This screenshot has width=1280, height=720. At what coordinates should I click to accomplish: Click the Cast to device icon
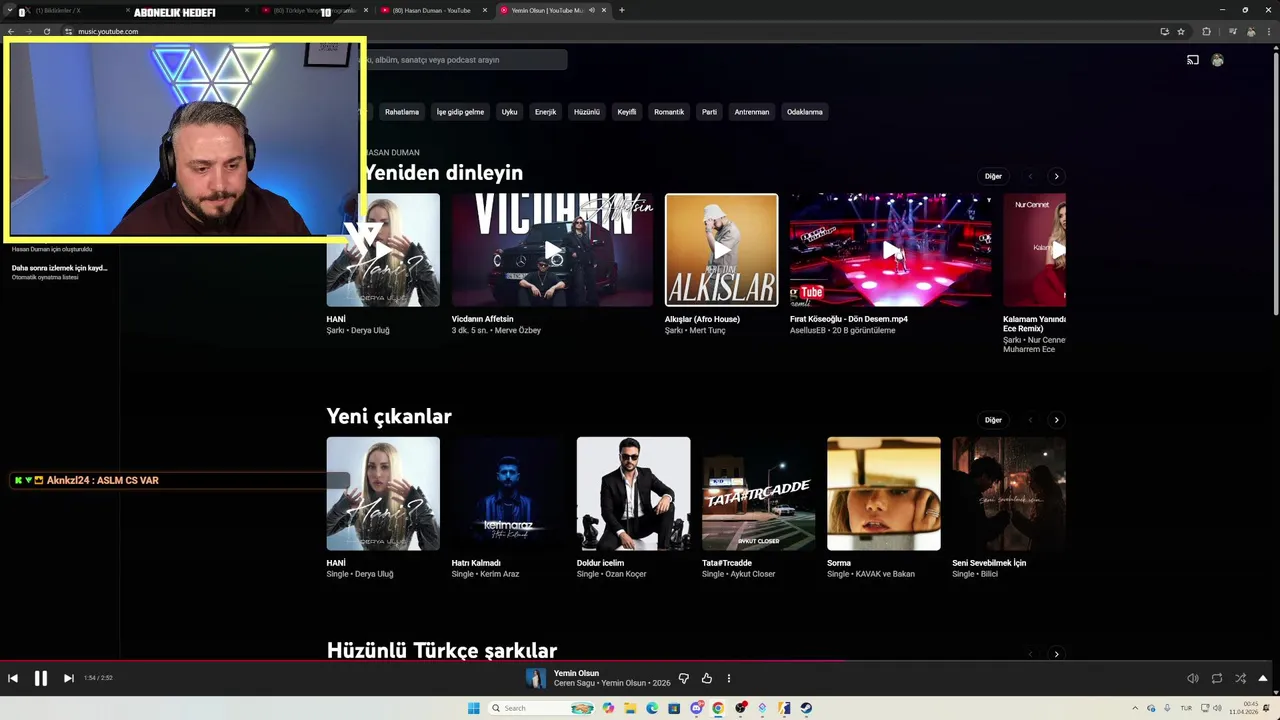click(1193, 60)
